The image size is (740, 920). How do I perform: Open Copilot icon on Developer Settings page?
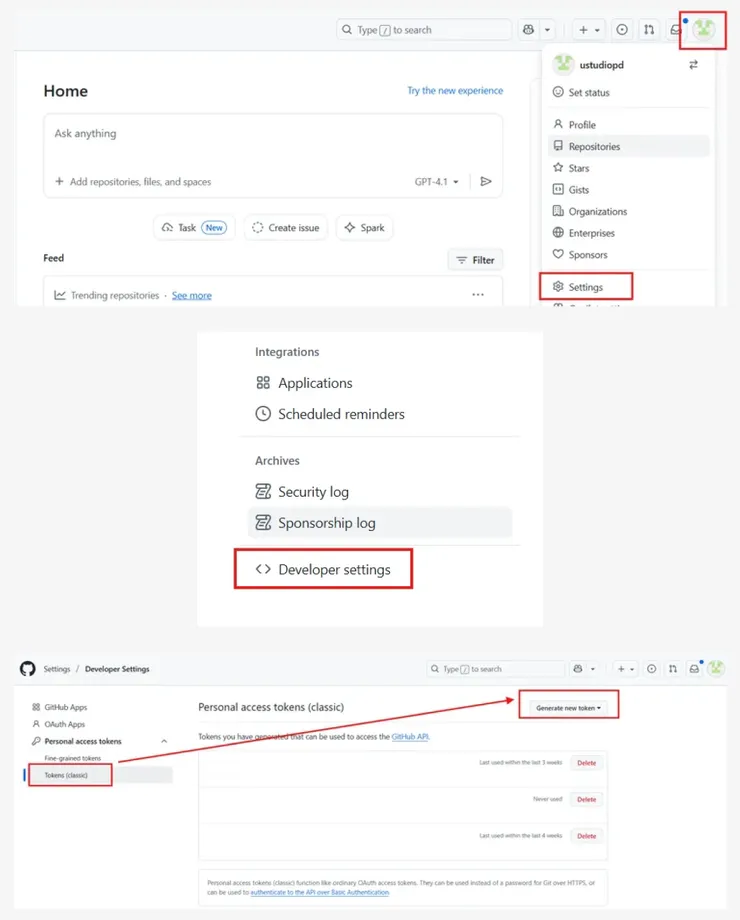(578, 669)
